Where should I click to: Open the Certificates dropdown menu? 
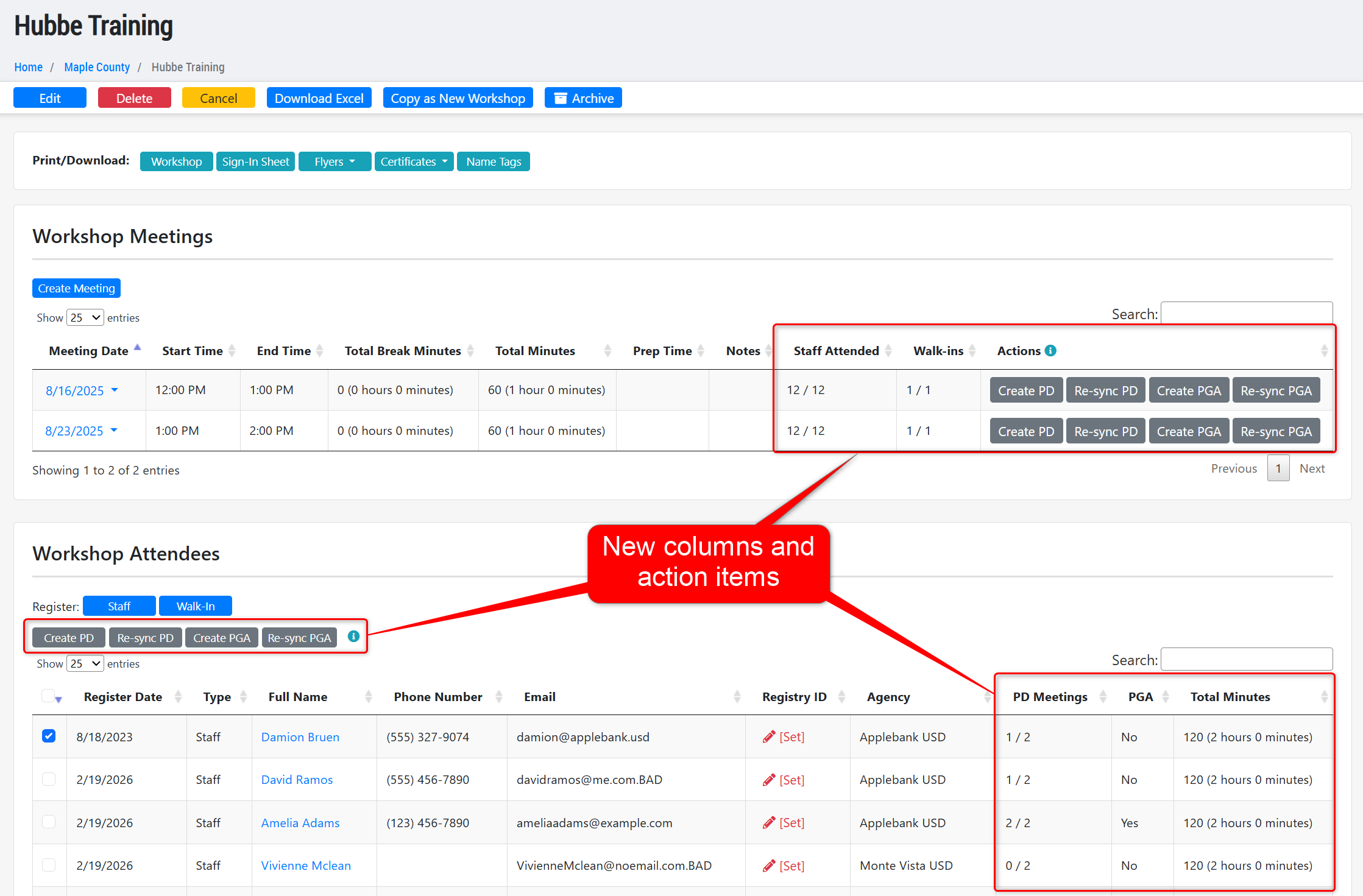(x=414, y=161)
